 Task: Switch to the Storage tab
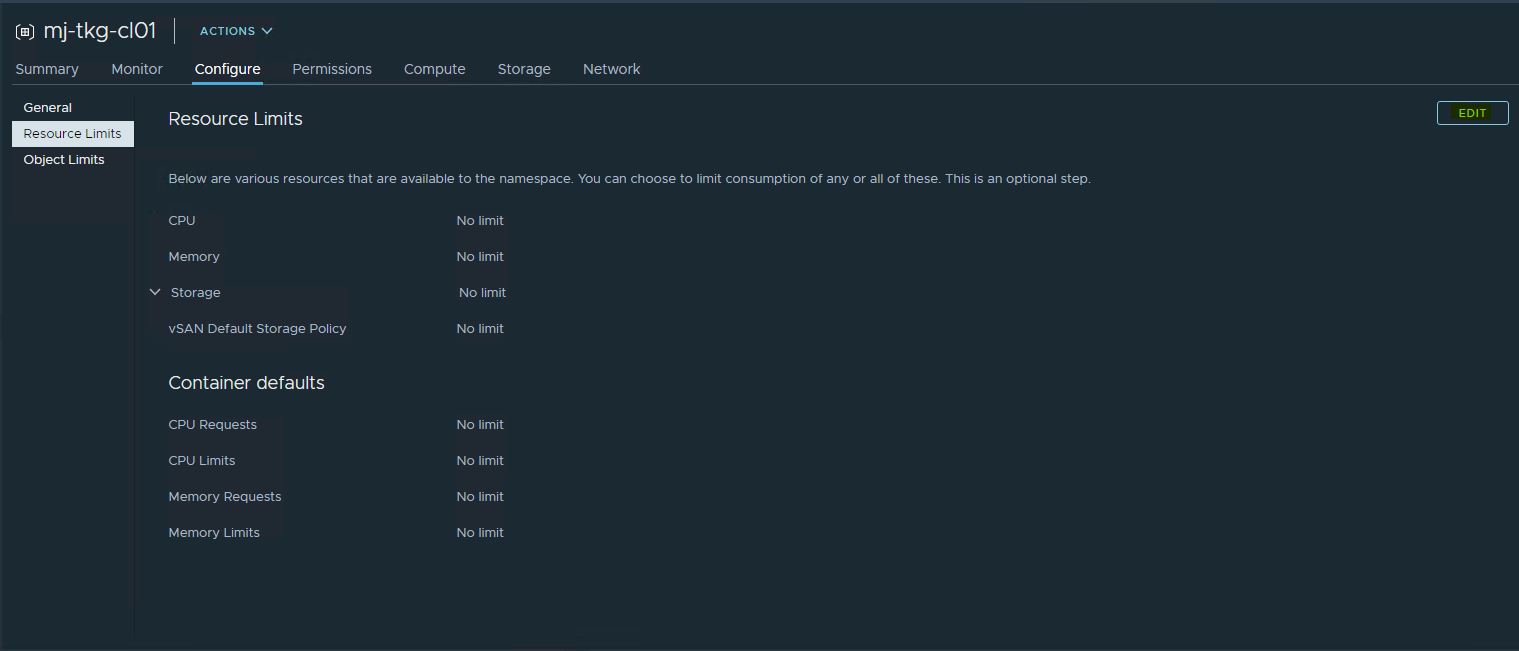524,69
